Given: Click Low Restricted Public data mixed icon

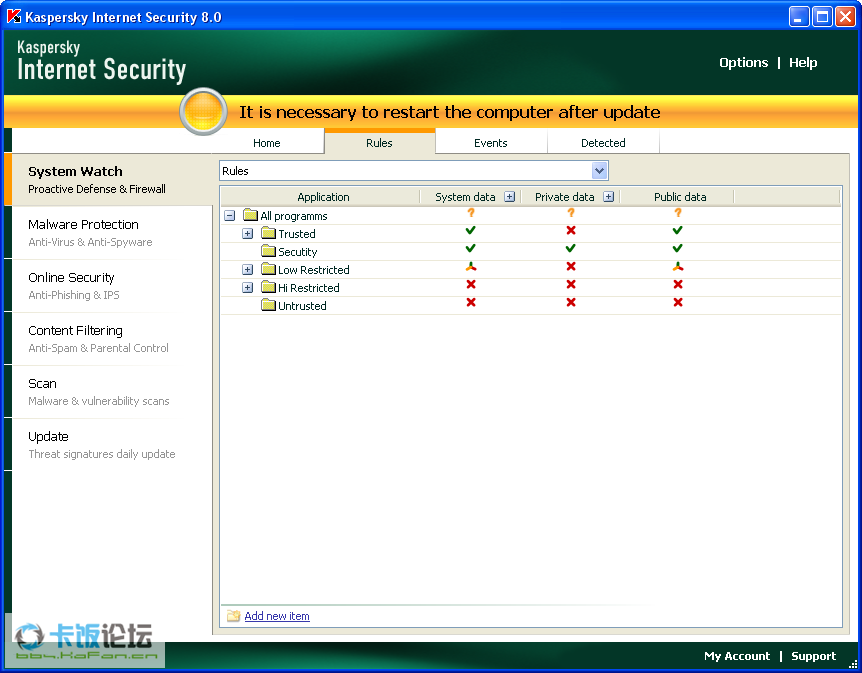Looking at the screenshot, I should (x=678, y=266).
